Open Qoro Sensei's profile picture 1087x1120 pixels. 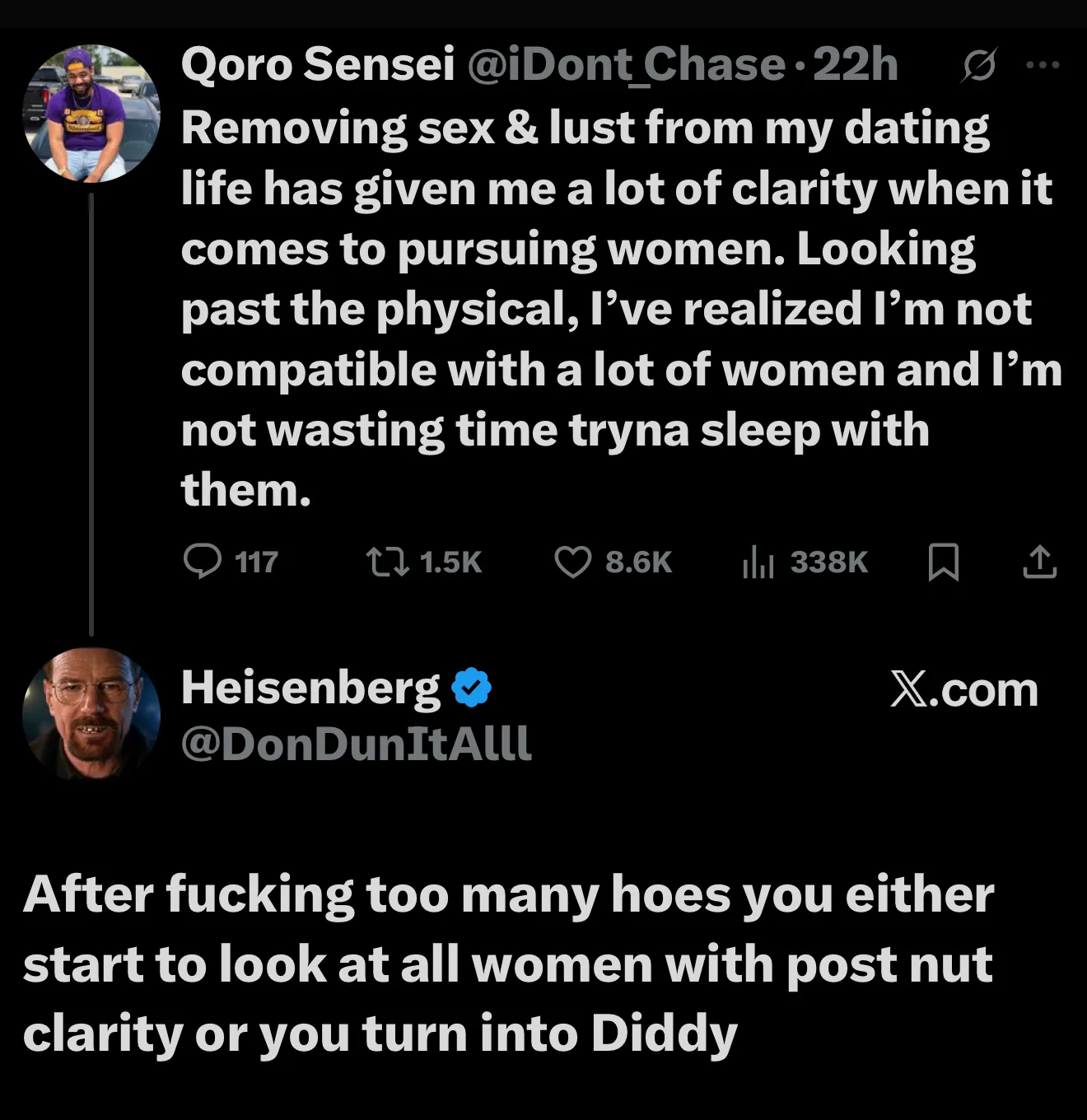pos(91,113)
